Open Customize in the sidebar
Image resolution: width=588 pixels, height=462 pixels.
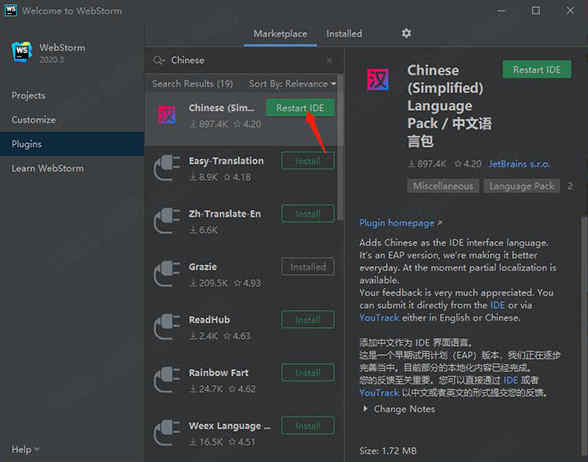pyautogui.click(x=34, y=120)
